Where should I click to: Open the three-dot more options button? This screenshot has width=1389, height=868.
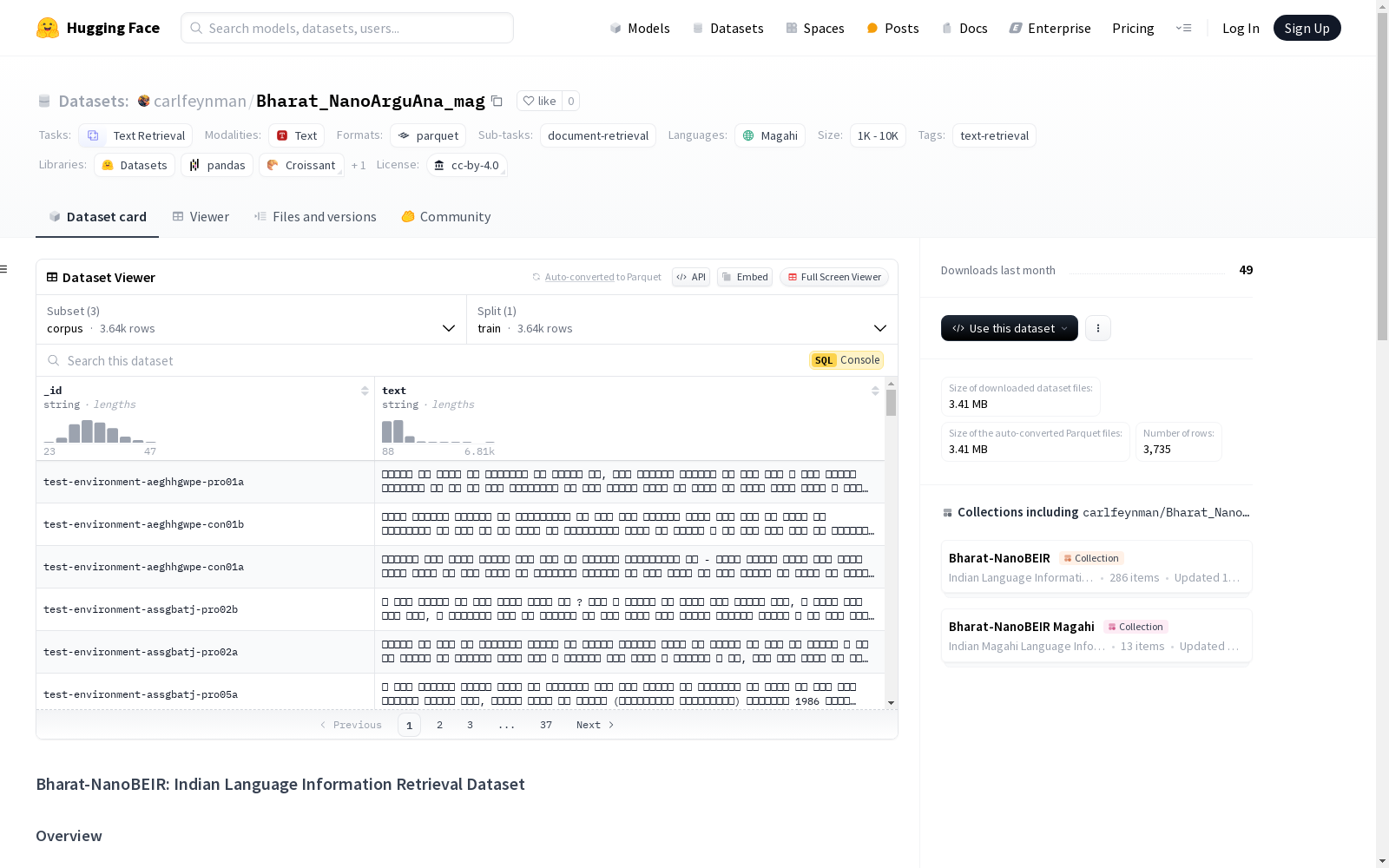(1098, 328)
